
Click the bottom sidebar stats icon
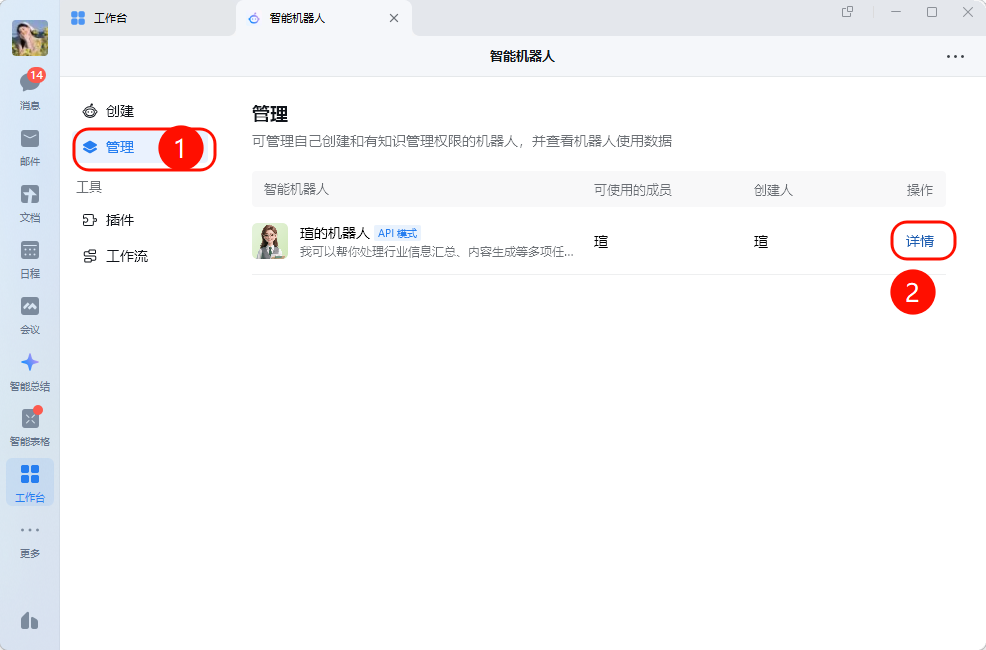point(30,620)
